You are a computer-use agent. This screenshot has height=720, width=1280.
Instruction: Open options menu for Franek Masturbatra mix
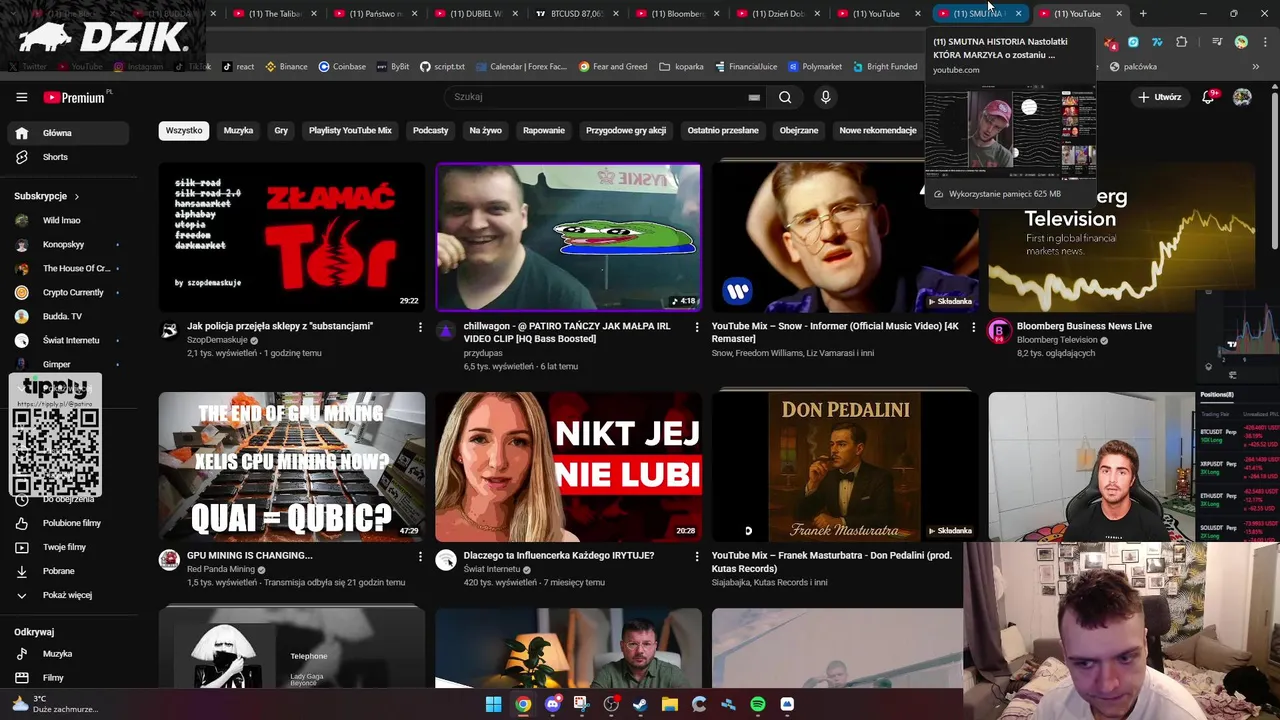coord(973,556)
